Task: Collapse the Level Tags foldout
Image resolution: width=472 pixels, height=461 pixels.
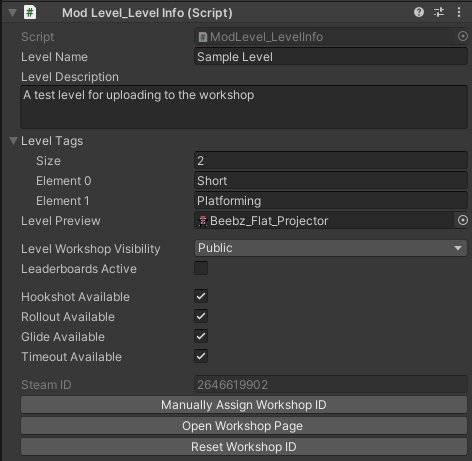Action: [13, 141]
